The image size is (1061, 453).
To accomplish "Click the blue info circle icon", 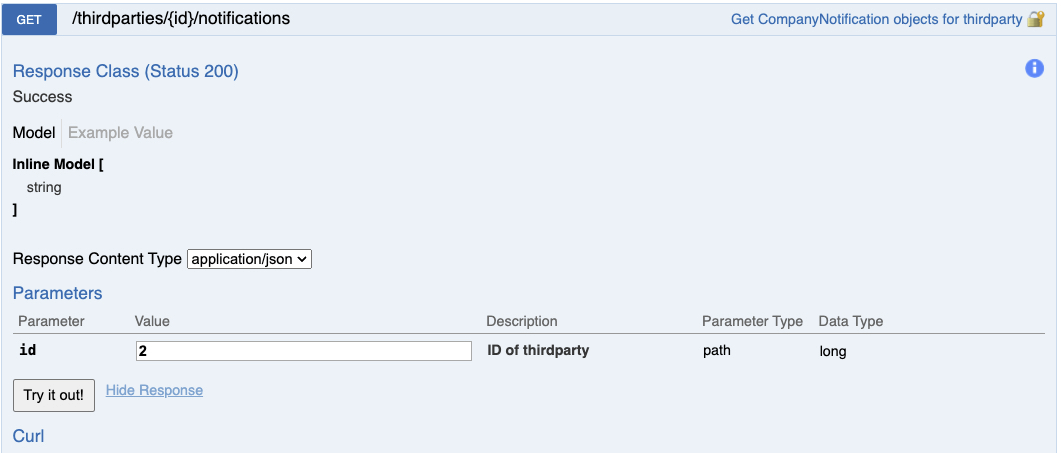I will 1034,68.
